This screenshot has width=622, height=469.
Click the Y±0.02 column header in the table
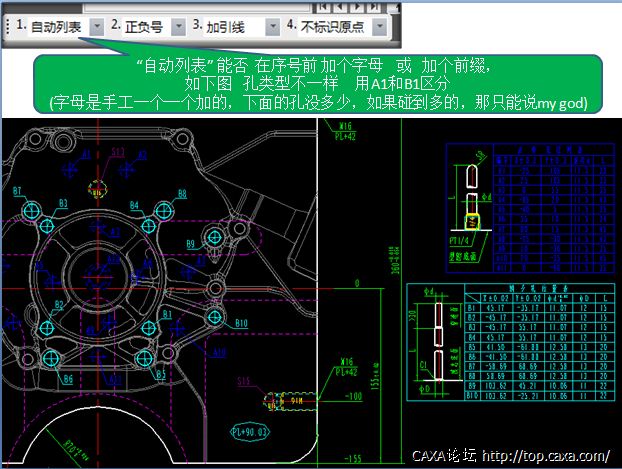tap(528, 298)
